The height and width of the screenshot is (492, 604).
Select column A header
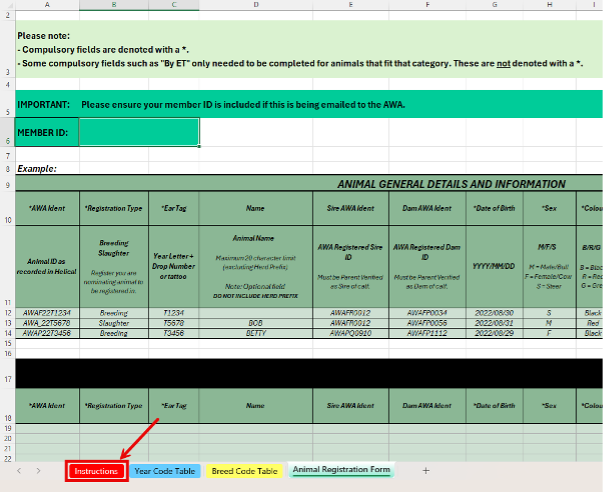click(x=47, y=5)
